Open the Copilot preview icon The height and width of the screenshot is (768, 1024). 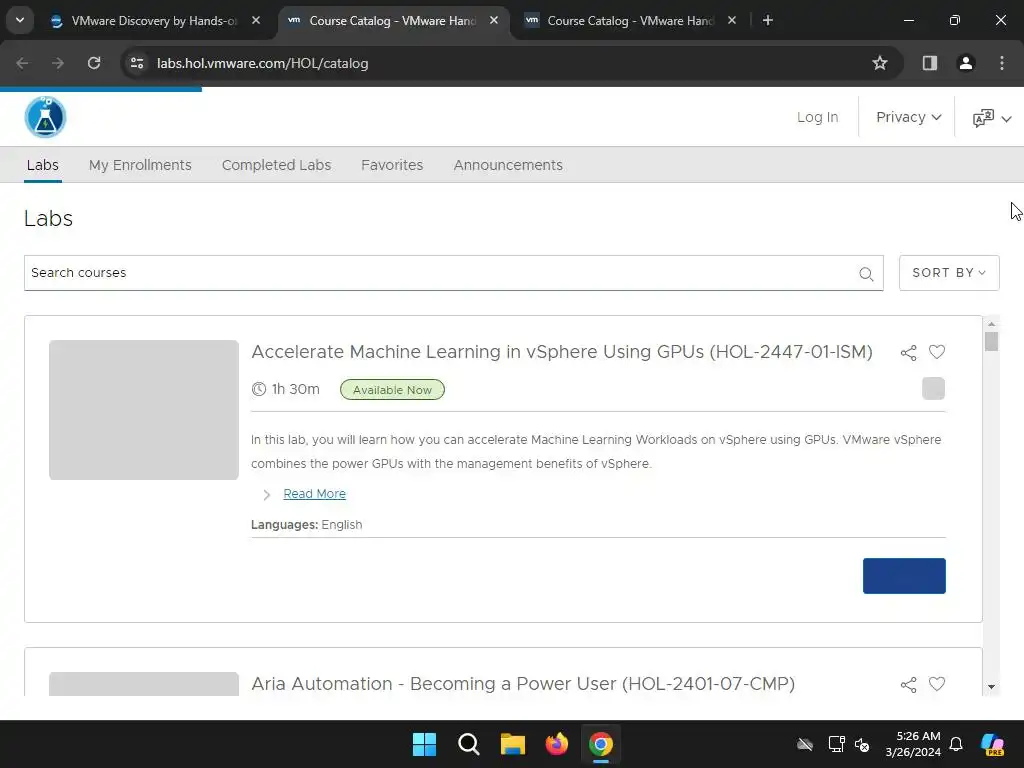point(993,744)
